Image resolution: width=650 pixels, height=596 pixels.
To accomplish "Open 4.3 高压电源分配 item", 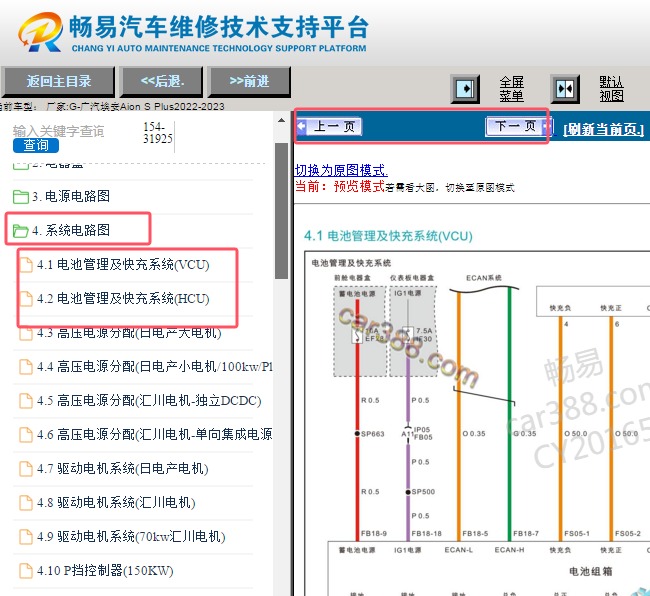I will pyautogui.click(x=129, y=332).
